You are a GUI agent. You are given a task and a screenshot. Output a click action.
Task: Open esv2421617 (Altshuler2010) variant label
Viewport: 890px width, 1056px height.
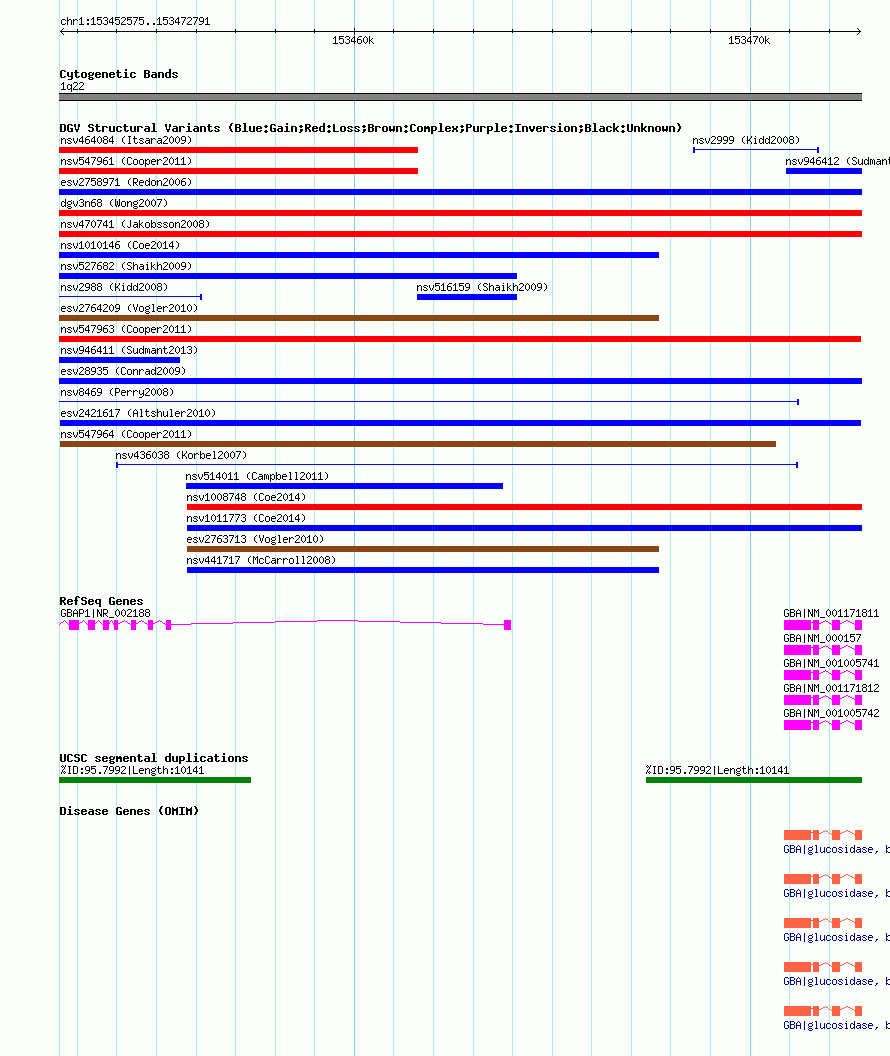pos(138,413)
